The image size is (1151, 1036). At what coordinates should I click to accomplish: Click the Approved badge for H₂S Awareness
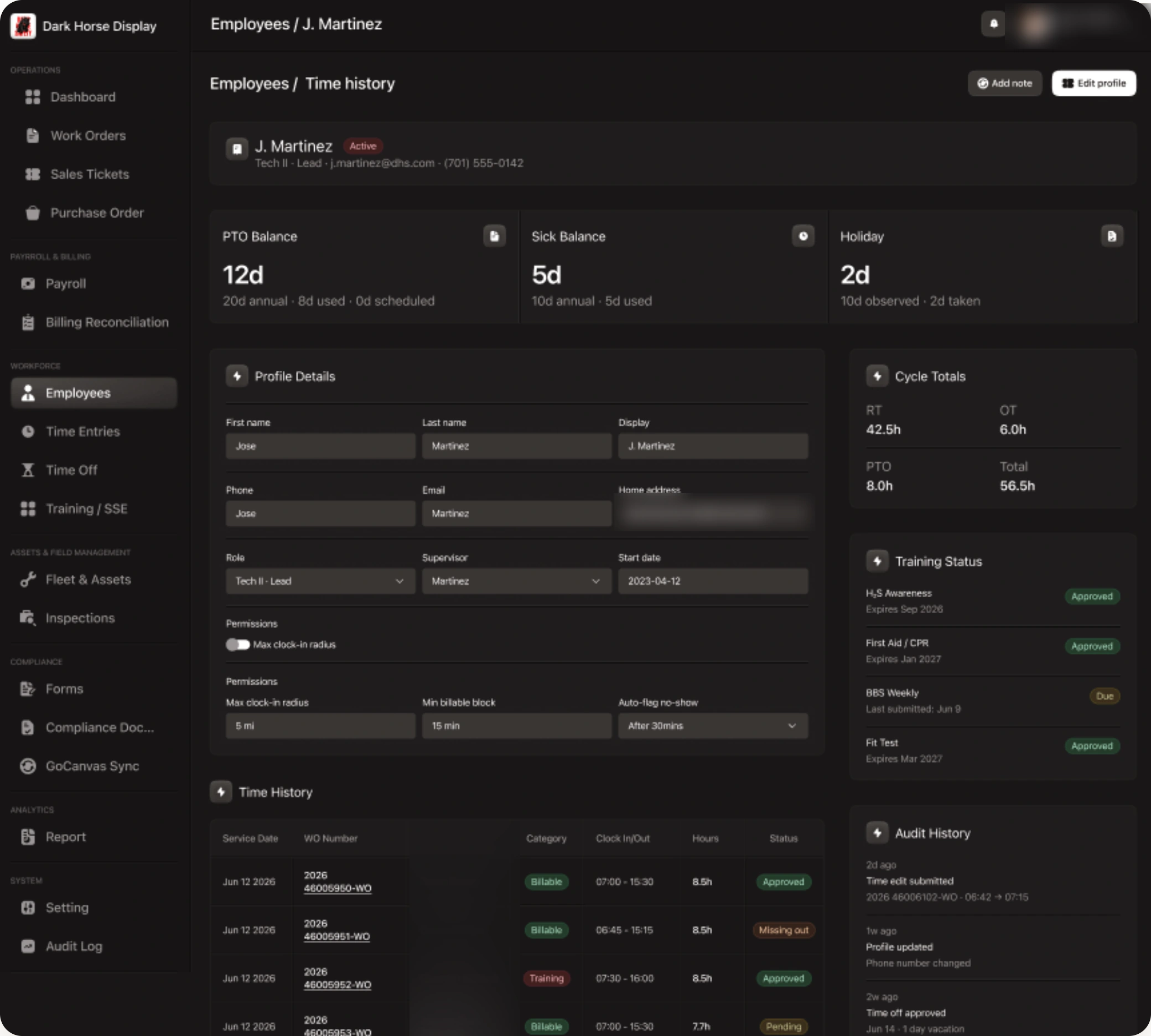(1092, 597)
